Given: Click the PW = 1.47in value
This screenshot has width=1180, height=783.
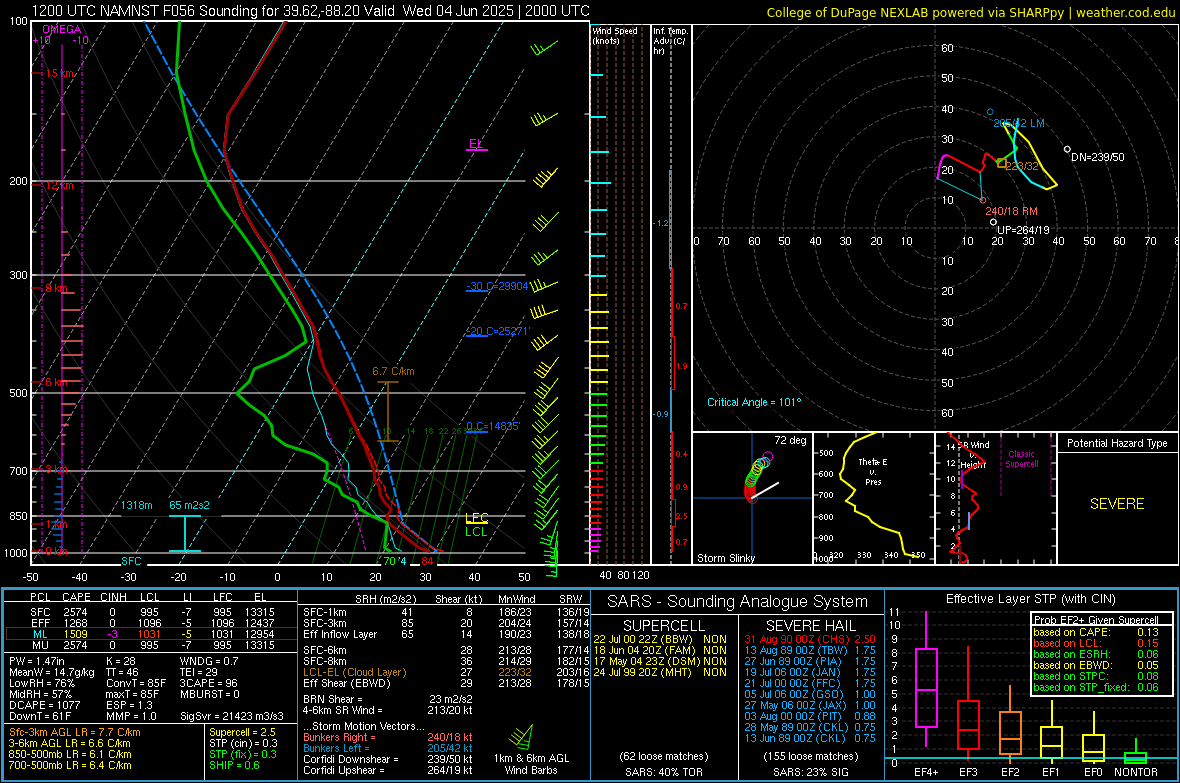Looking at the screenshot, I should click(x=37, y=661).
